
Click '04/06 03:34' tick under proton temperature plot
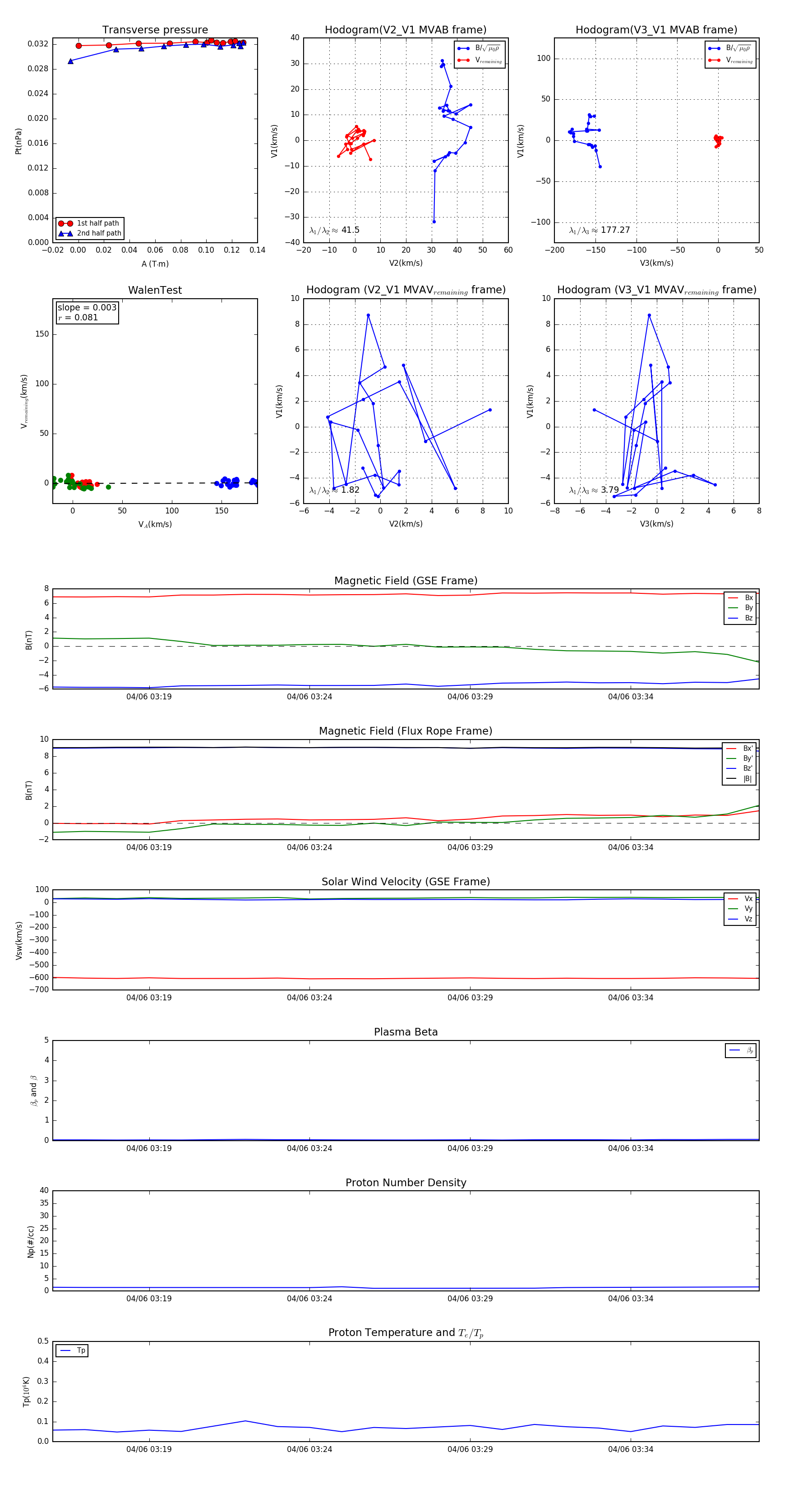click(x=631, y=1450)
